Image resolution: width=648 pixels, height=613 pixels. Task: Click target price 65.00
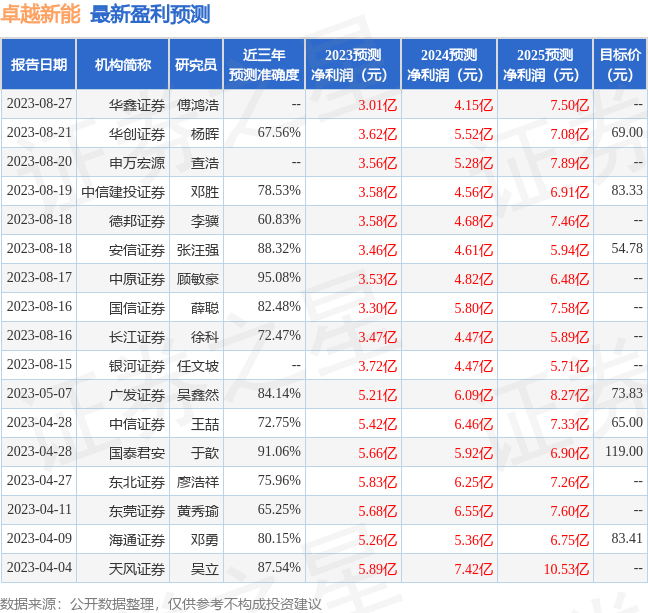tap(627, 422)
